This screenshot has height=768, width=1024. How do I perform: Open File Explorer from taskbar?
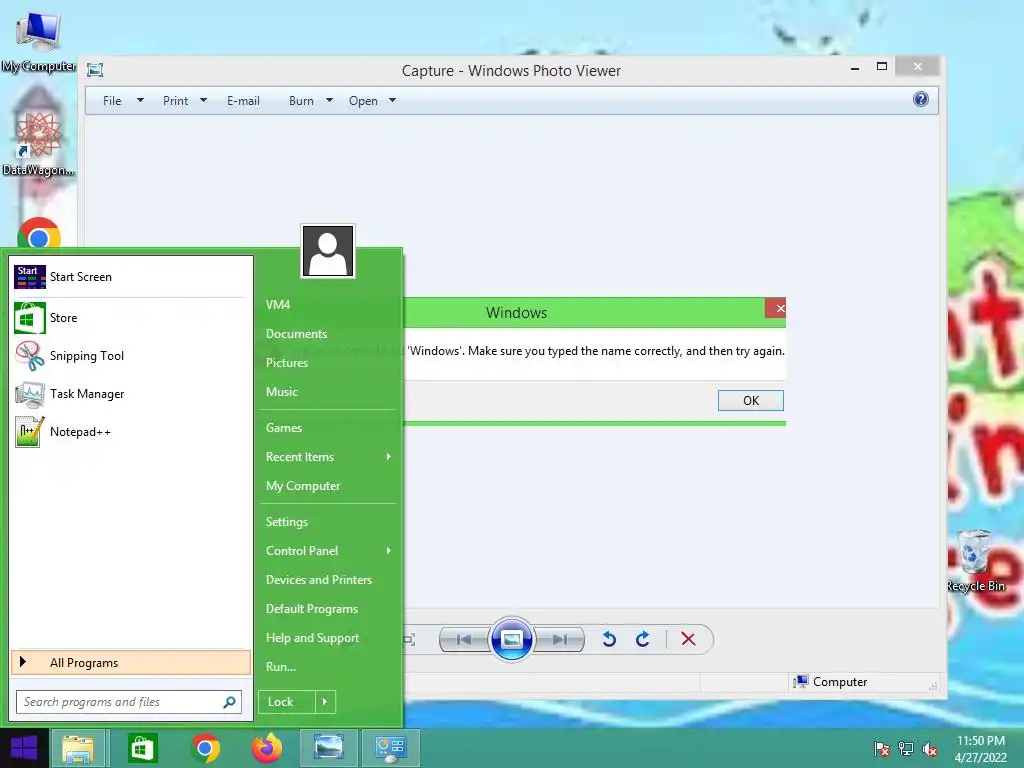(x=78, y=748)
